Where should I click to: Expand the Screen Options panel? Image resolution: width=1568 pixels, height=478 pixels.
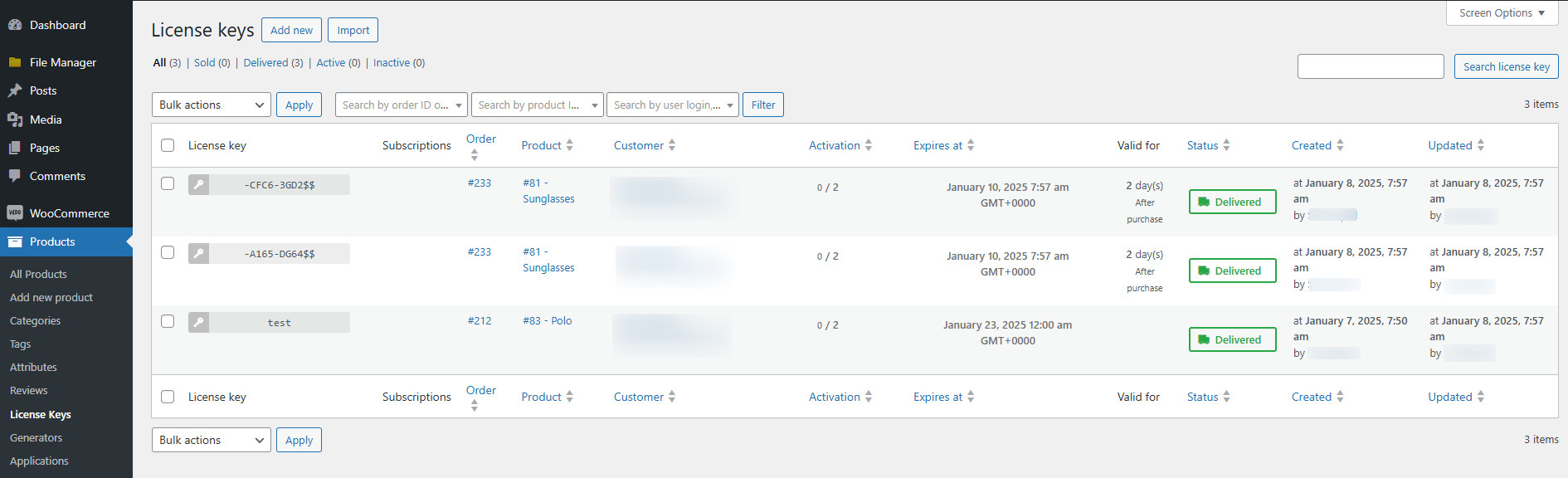[1502, 13]
